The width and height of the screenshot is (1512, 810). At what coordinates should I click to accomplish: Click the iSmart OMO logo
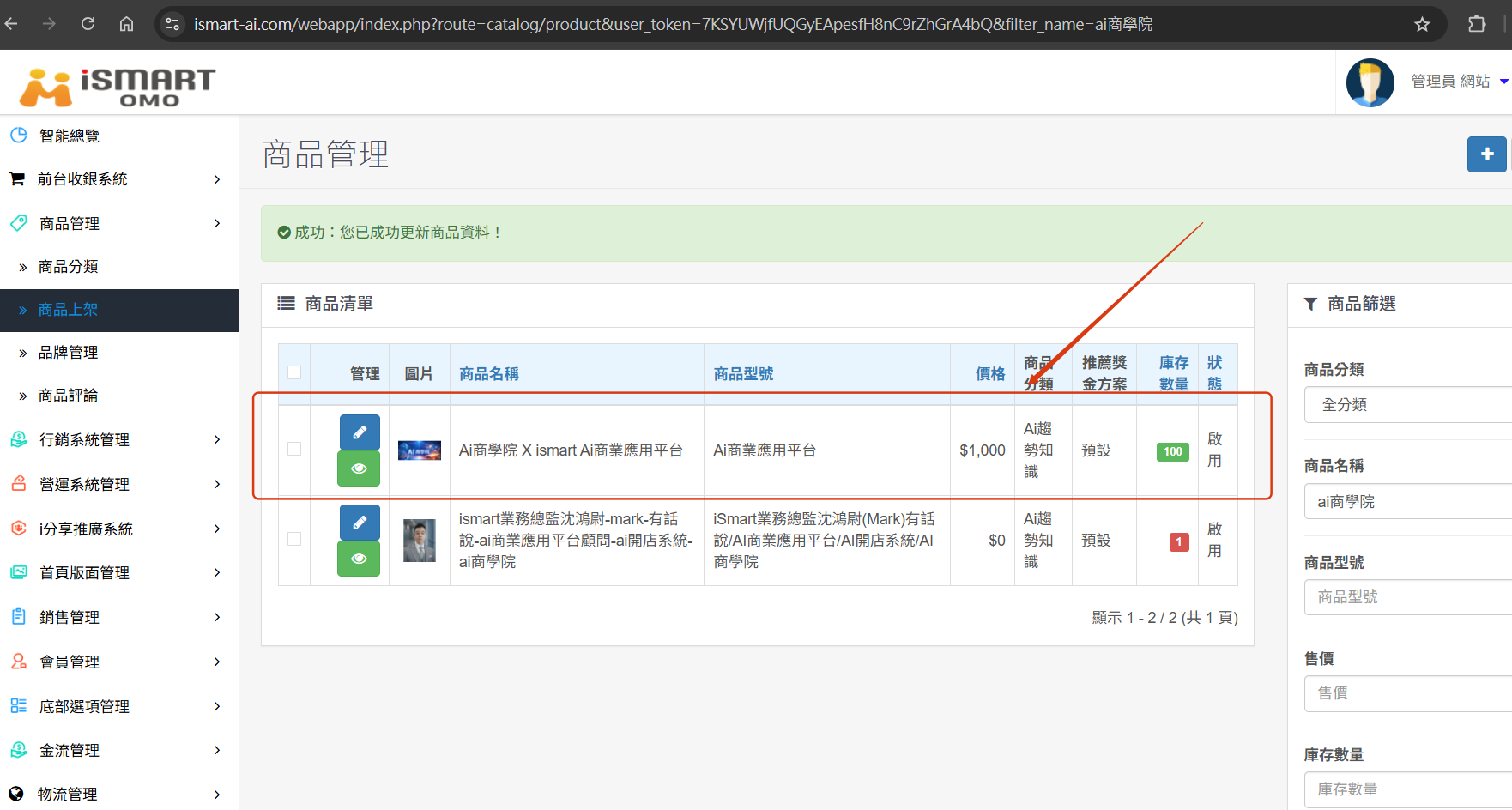118,86
